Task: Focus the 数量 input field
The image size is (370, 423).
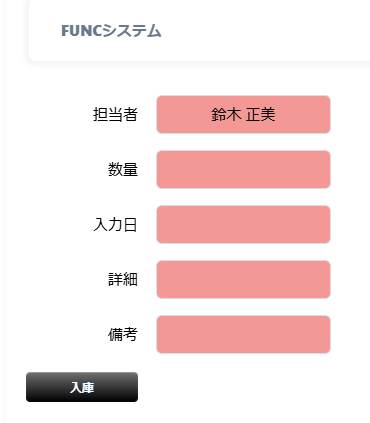Action: (x=243, y=169)
